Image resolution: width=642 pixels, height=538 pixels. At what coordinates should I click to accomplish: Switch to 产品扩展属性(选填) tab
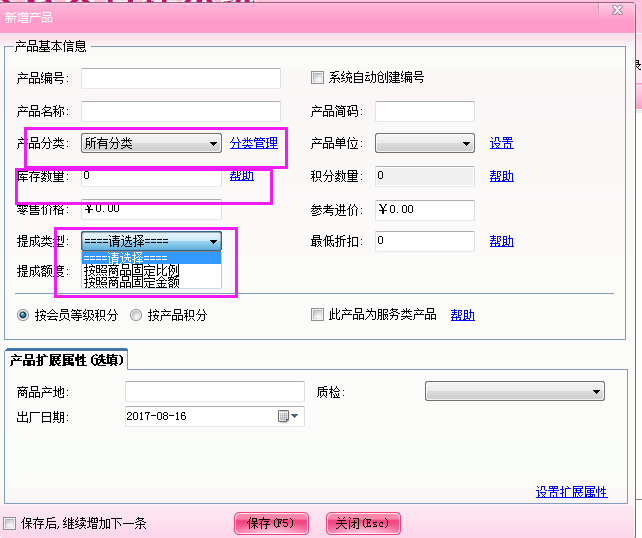click(66, 360)
